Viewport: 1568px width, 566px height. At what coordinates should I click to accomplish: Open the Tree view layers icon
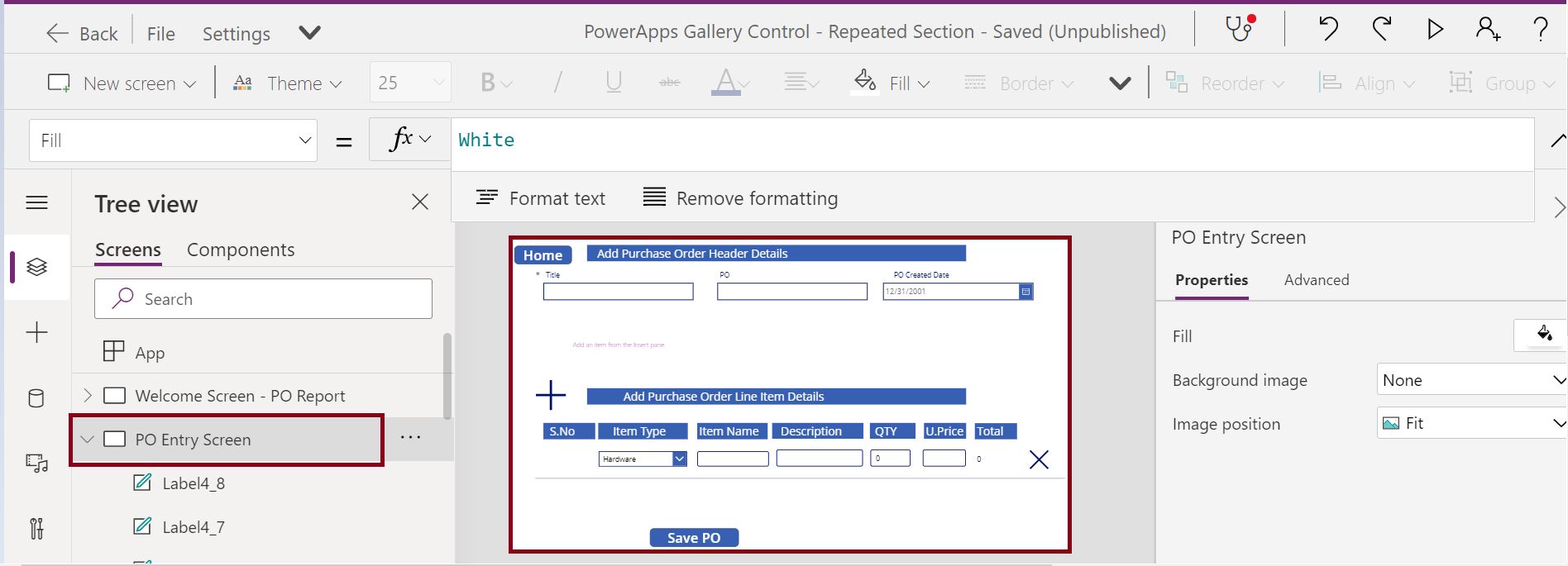(x=37, y=267)
